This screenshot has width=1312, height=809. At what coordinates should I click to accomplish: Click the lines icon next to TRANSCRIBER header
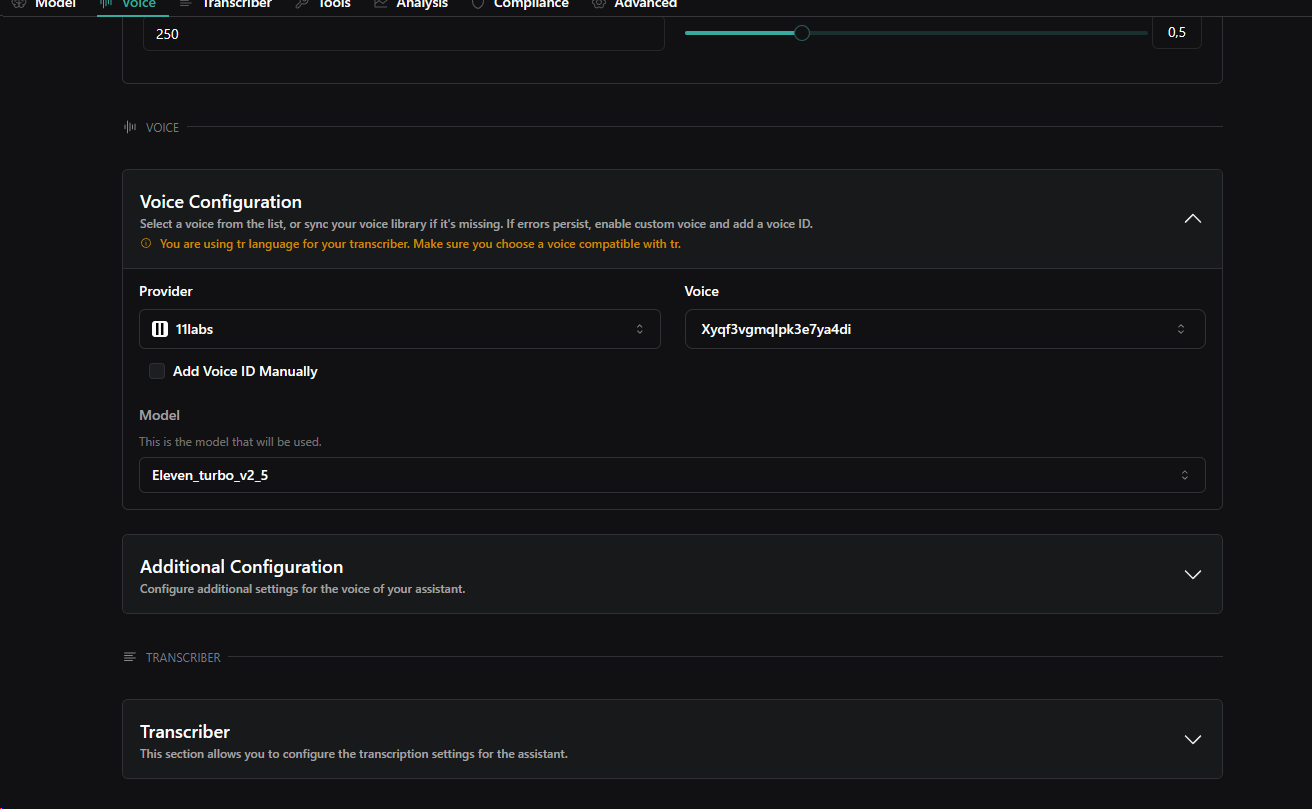[x=129, y=657]
